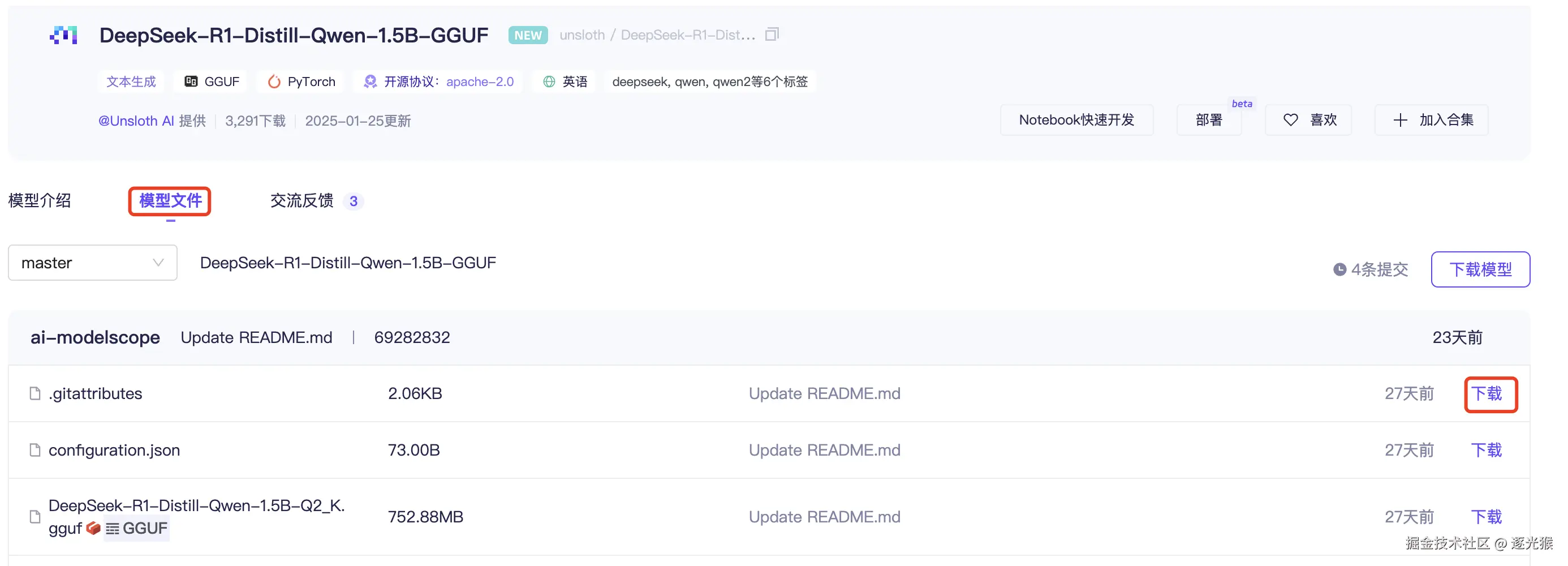Click the red LFS cube icon
Viewport: 1568px width, 566px height.
(x=93, y=528)
